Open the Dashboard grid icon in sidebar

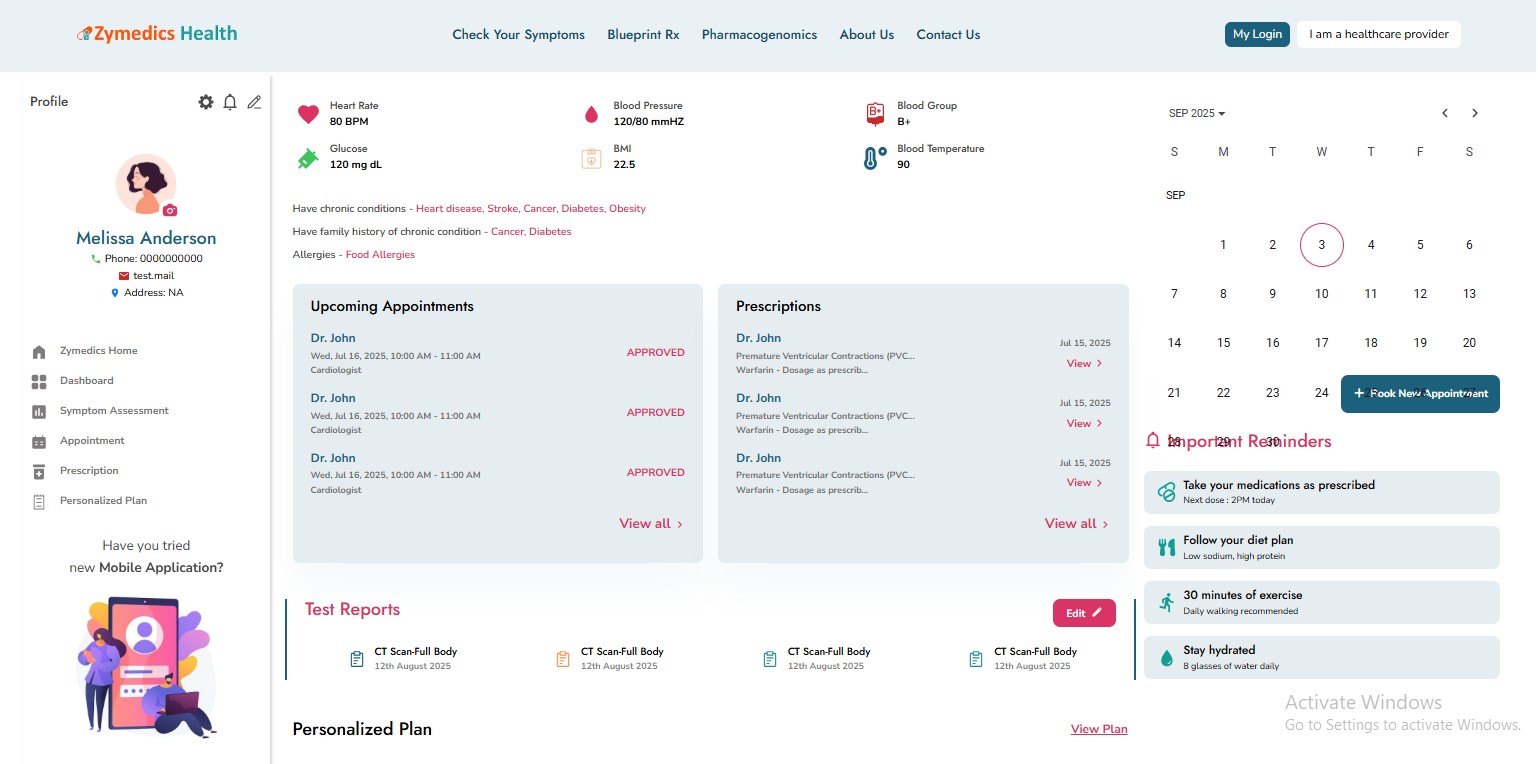point(40,380)
